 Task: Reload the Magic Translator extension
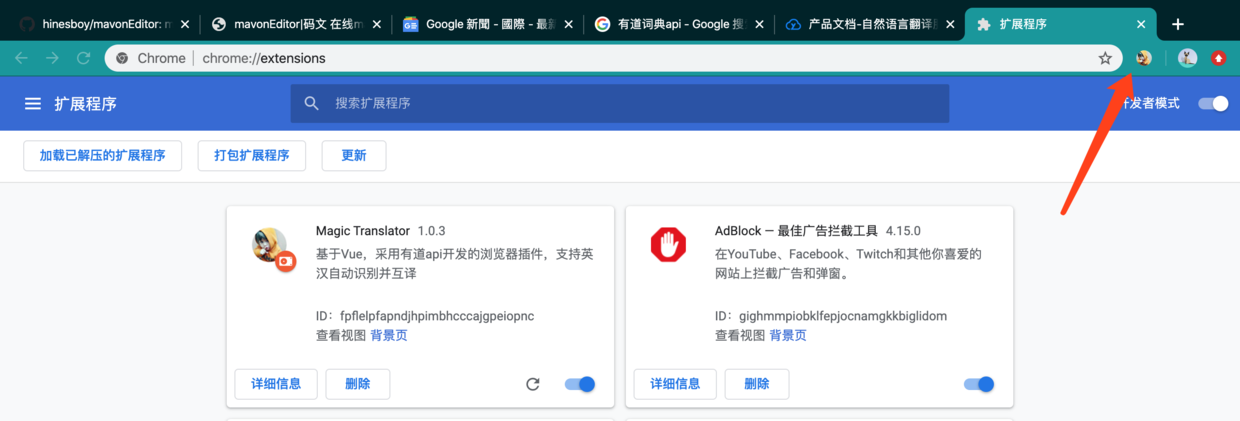[x=533, y=384]
